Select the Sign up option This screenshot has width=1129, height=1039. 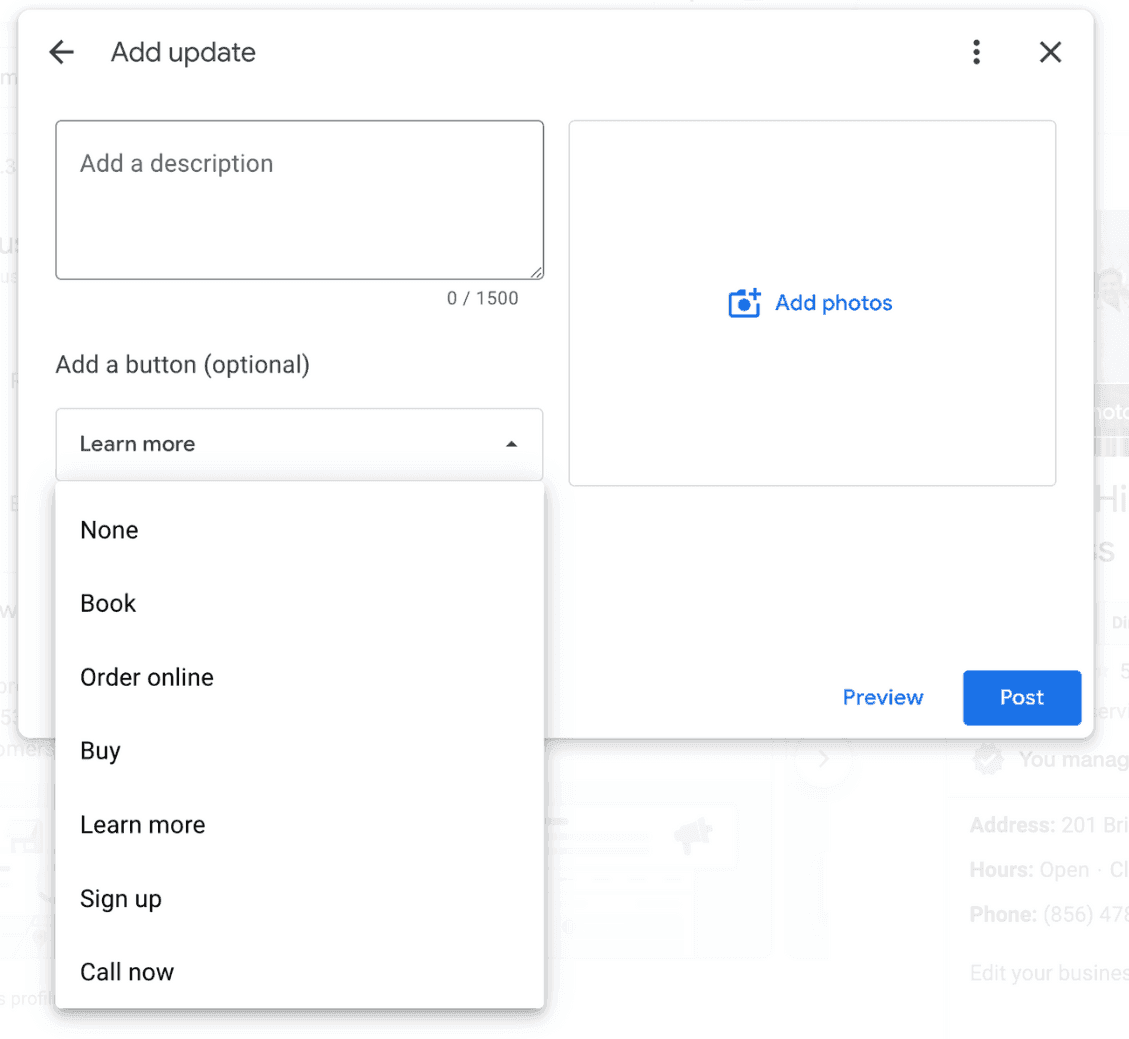tap(300, 899)
